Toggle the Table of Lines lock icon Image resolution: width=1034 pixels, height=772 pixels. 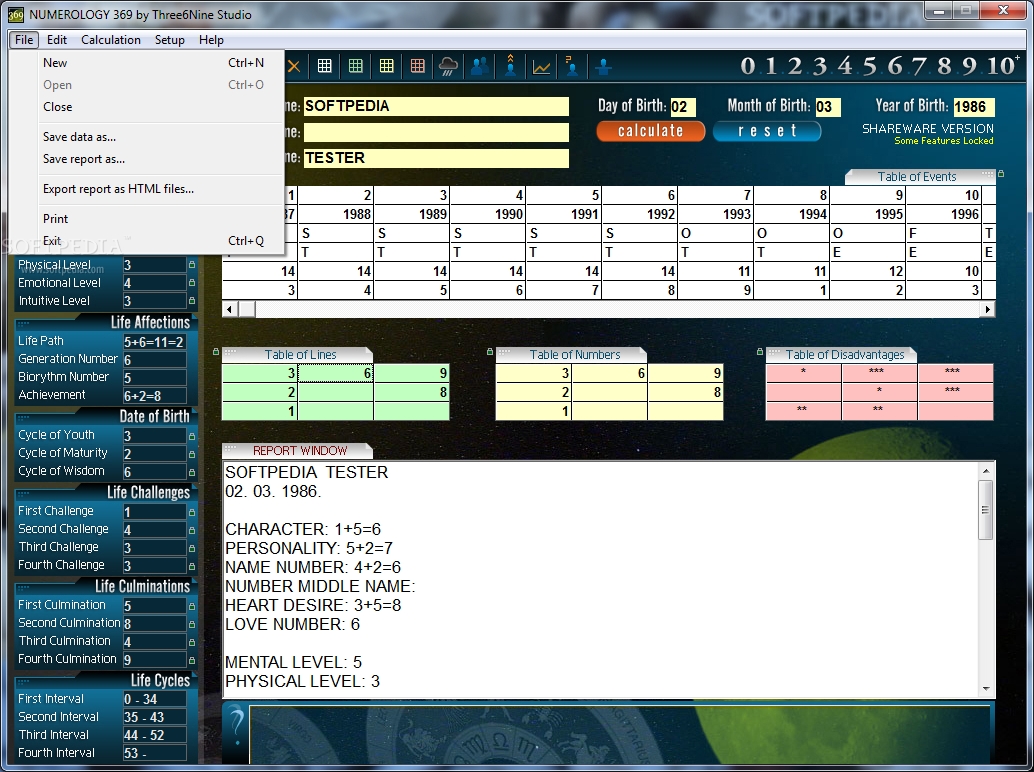(216, 352)
